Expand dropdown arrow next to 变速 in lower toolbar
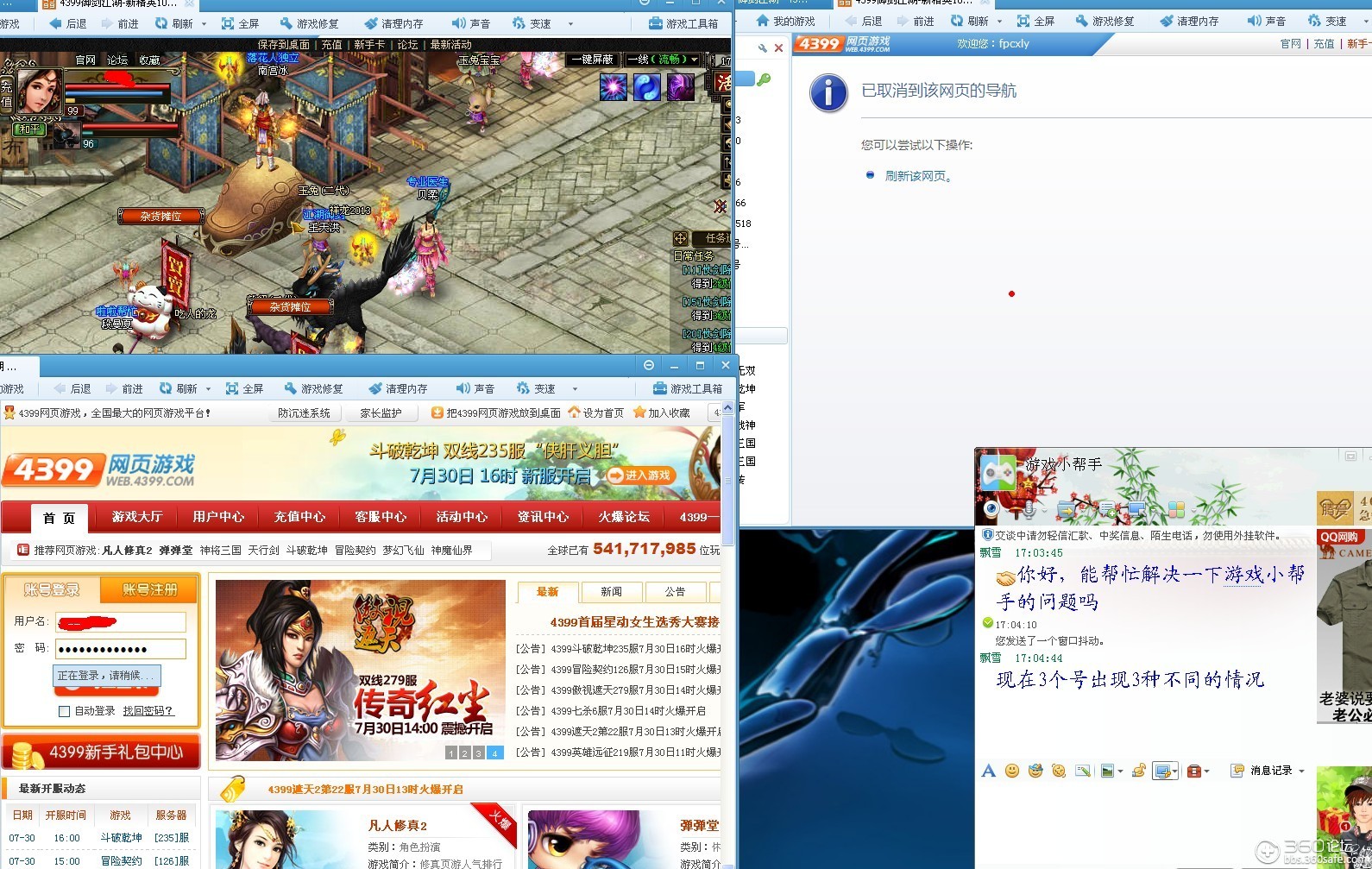This screenshot has width=1372, height=869. (575, 389)
